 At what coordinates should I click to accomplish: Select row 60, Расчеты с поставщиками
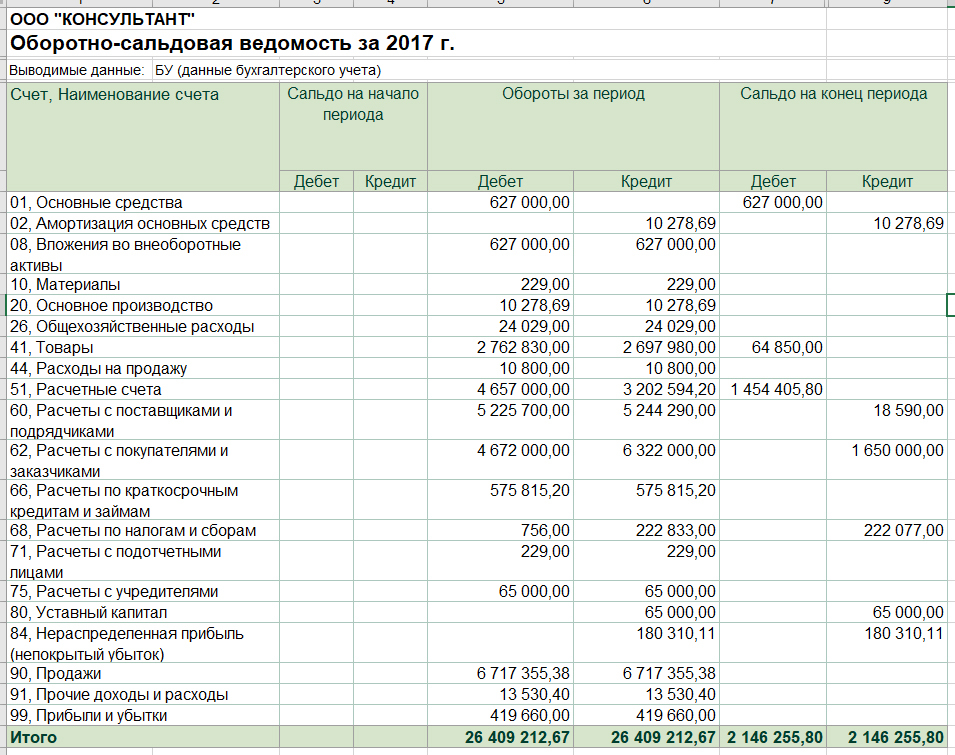tap(478, 420)
